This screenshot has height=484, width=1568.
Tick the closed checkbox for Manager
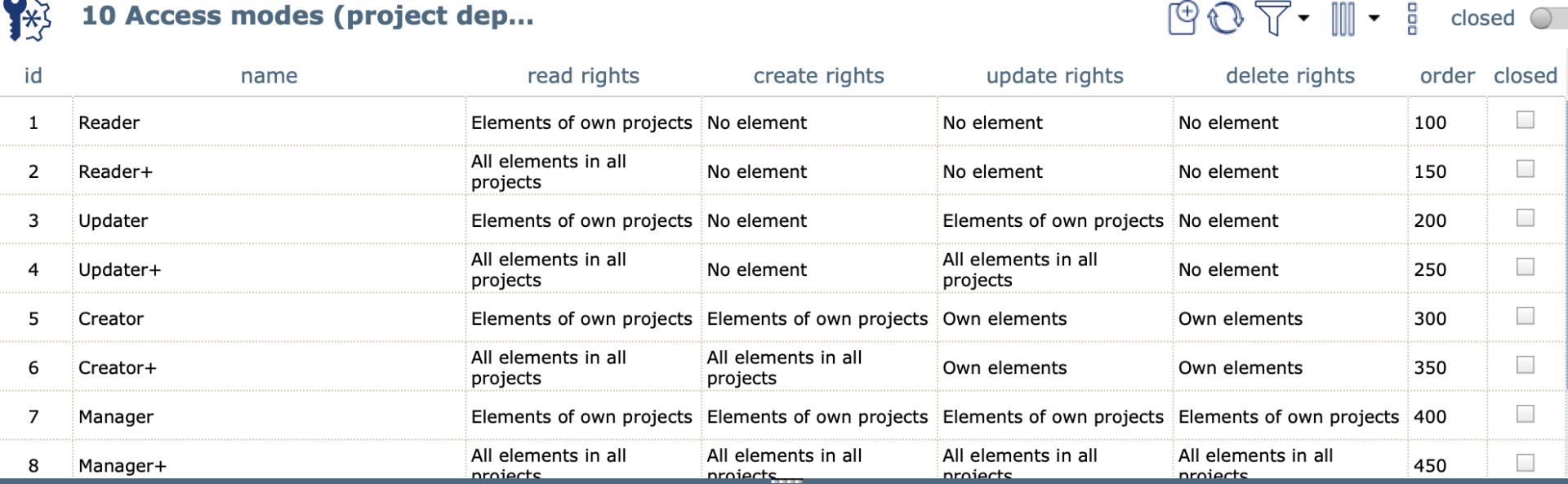[1525, 414]
